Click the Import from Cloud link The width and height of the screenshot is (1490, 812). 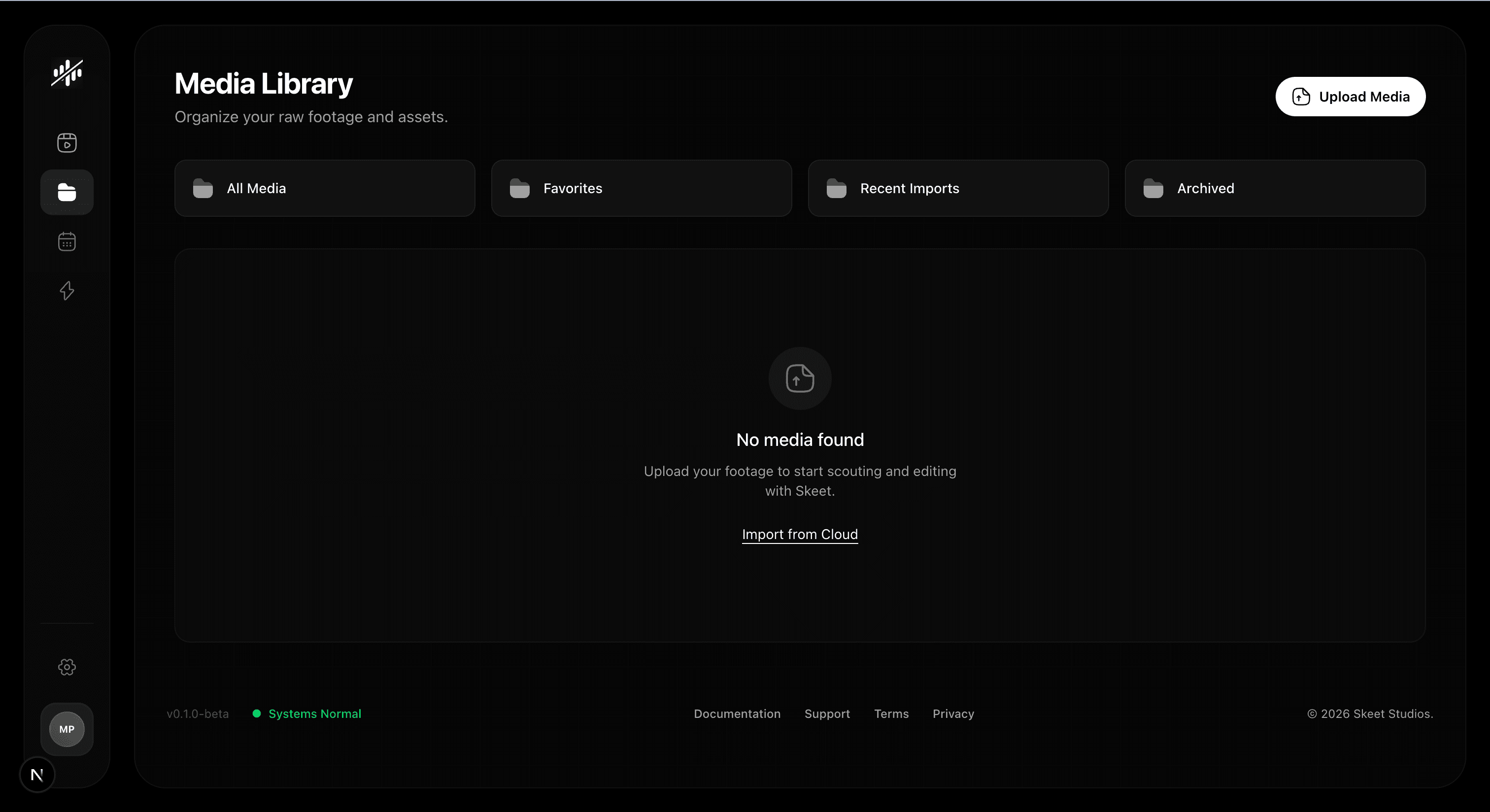[x=799, y=535]
